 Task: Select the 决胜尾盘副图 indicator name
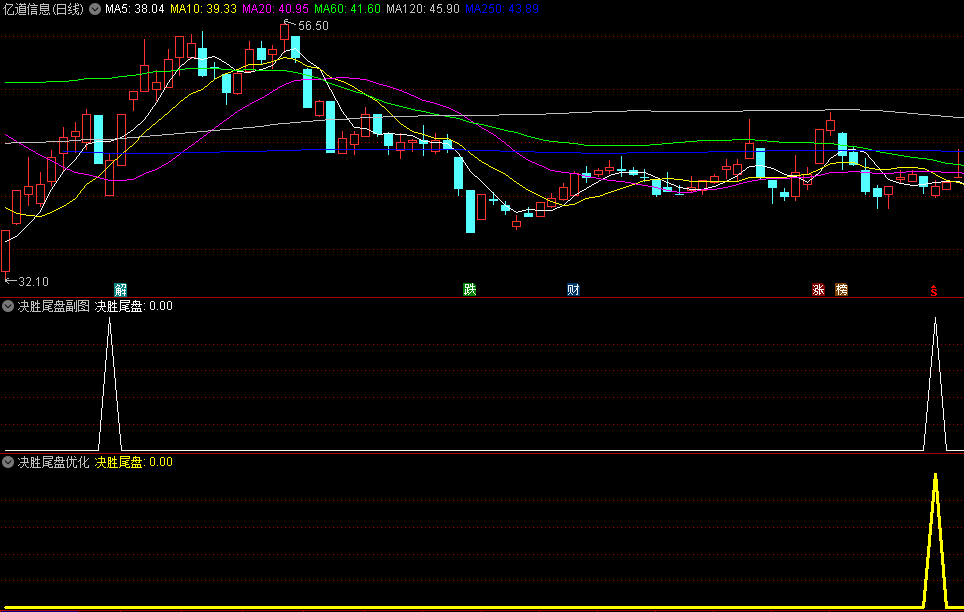(x=53, y=306)
